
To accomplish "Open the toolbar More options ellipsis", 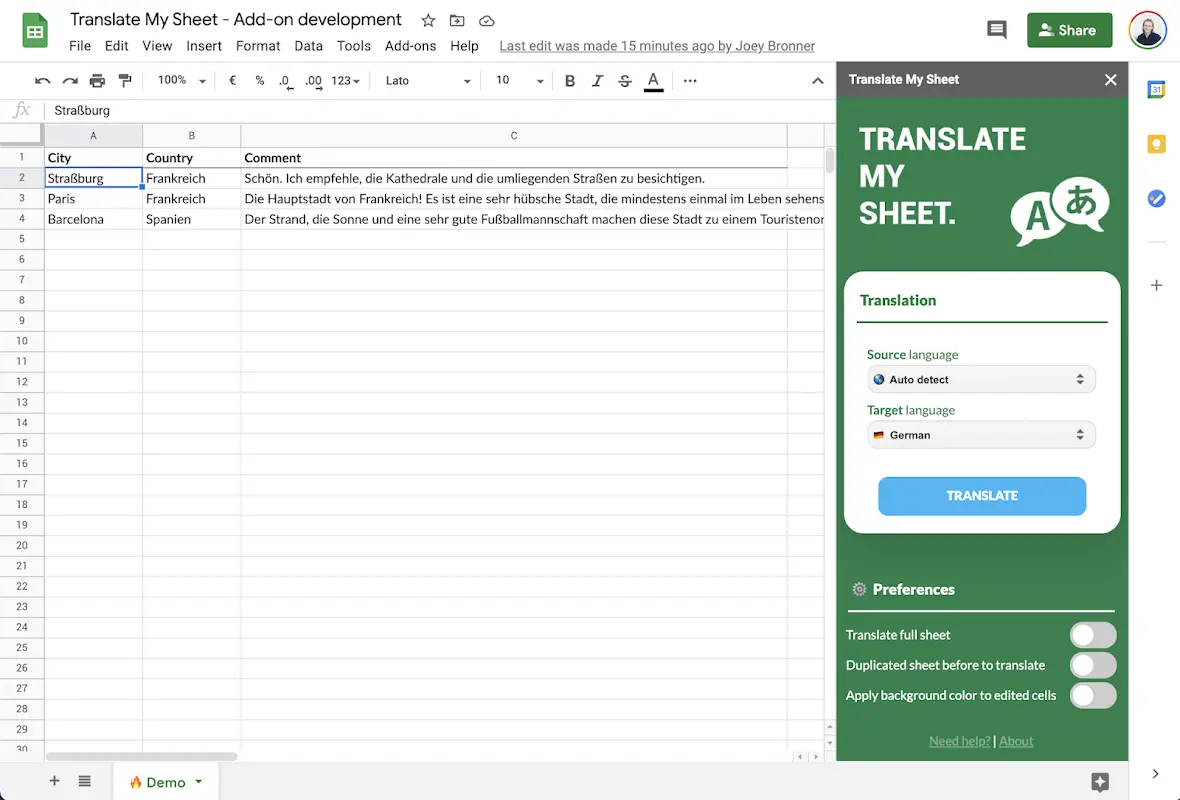I will [x=690, y=81].
